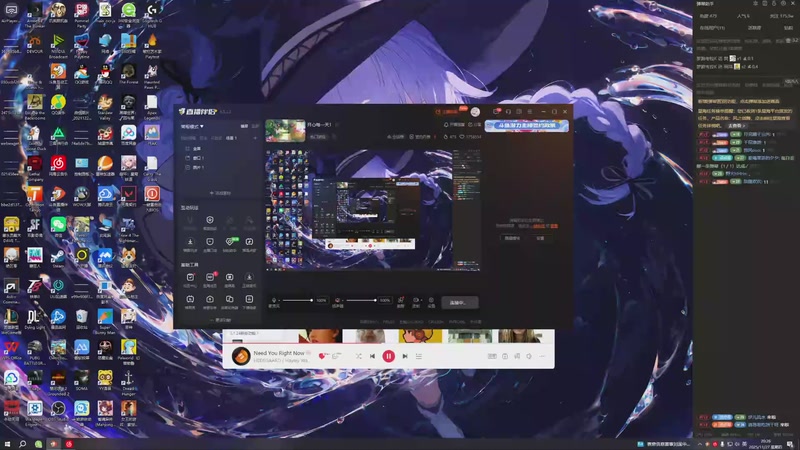
Task: Select the Image 1 source row
Action: (x=219, y=167)
